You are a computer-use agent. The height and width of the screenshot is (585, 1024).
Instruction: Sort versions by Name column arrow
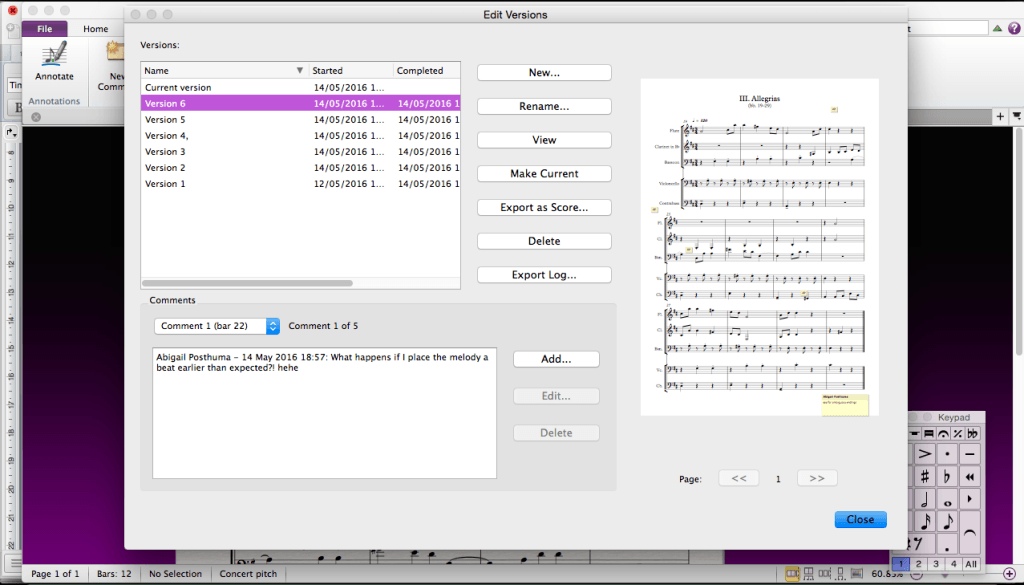pos(300,71)
